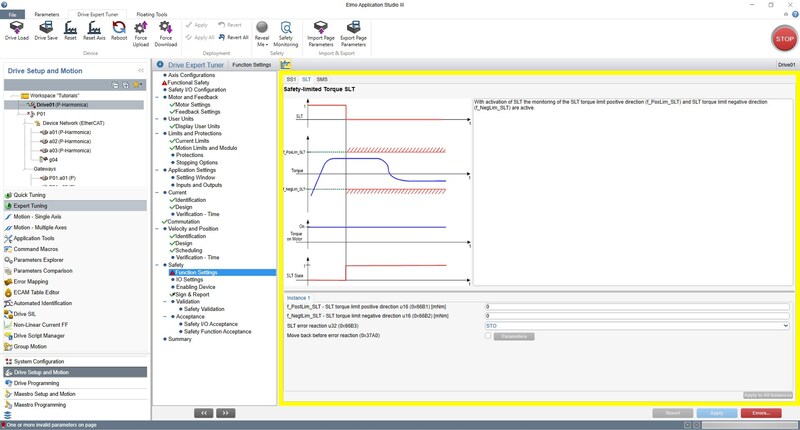Open Safety Monitoring tool
800x430 pixels.
tap(286, 29)
